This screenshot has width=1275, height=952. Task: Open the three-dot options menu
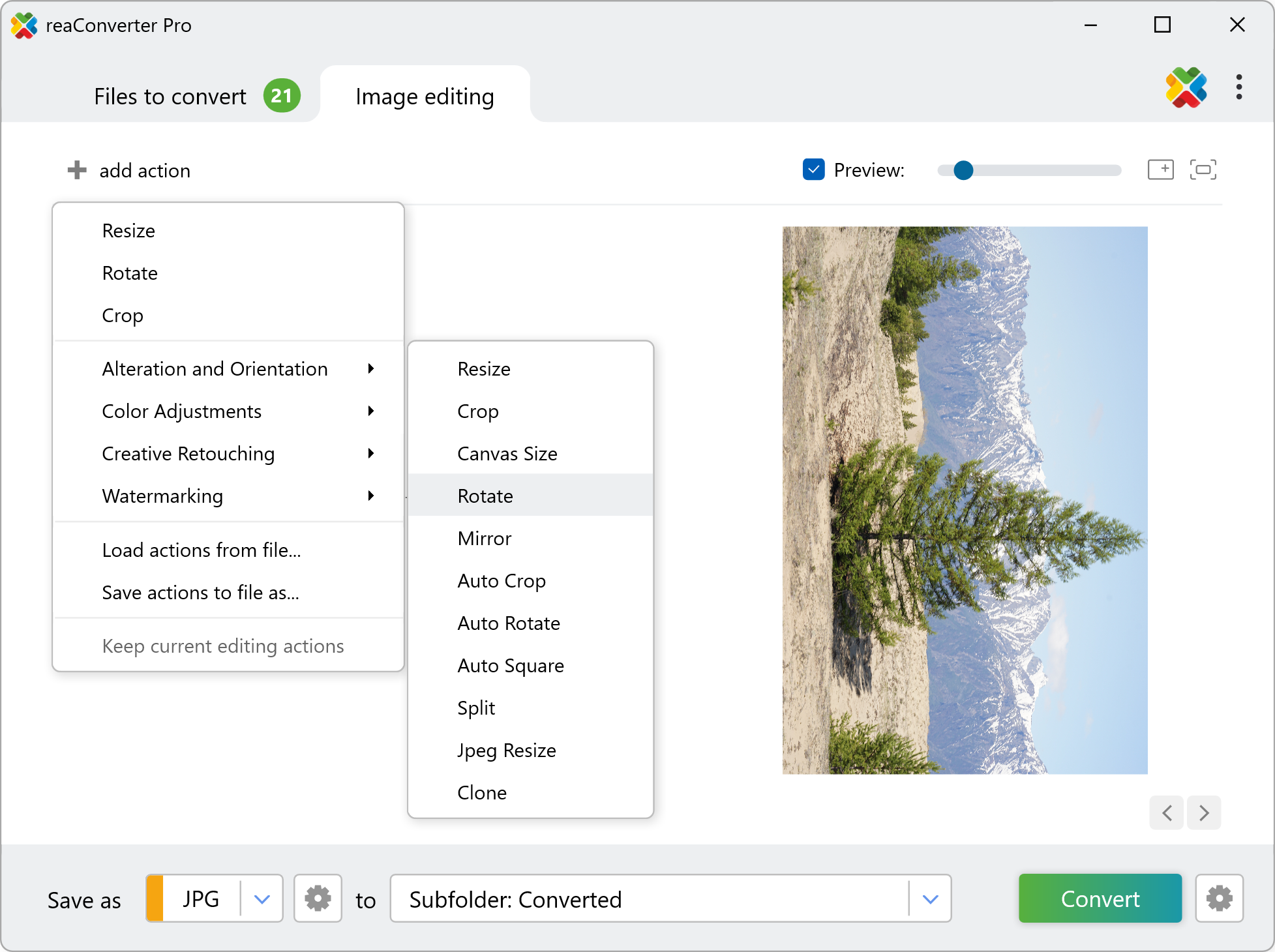[1238, 87]
